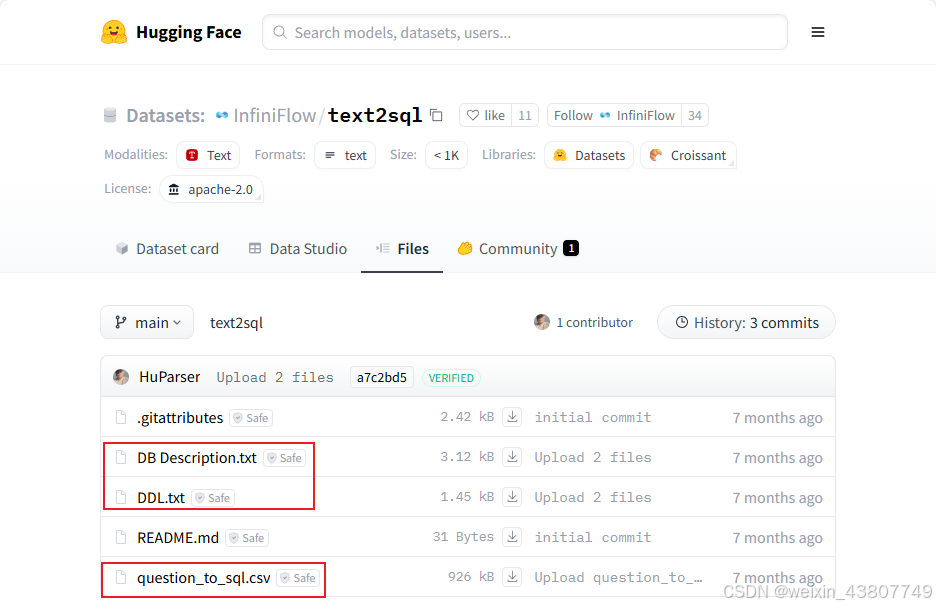936x607 pixels.
Task: Download DB Description.txt file
Action: [x=512, y=457]
